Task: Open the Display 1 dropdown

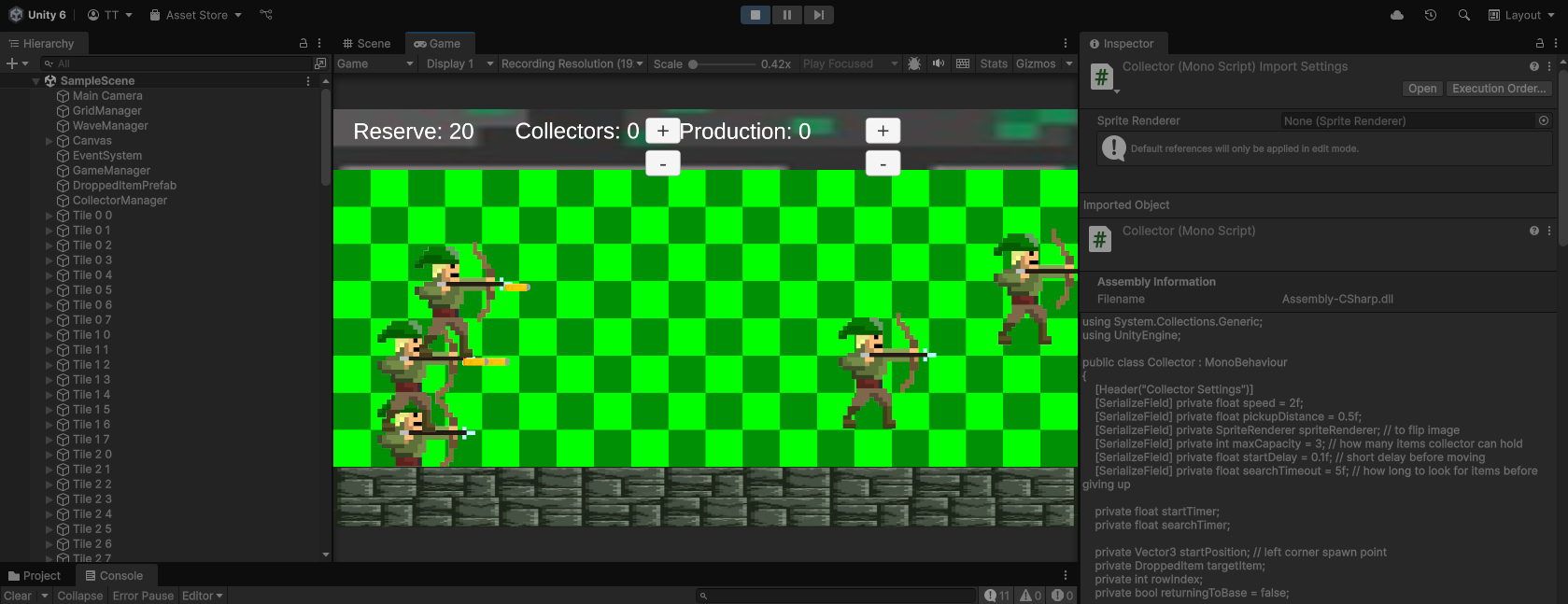Action: tap(459, 63)
